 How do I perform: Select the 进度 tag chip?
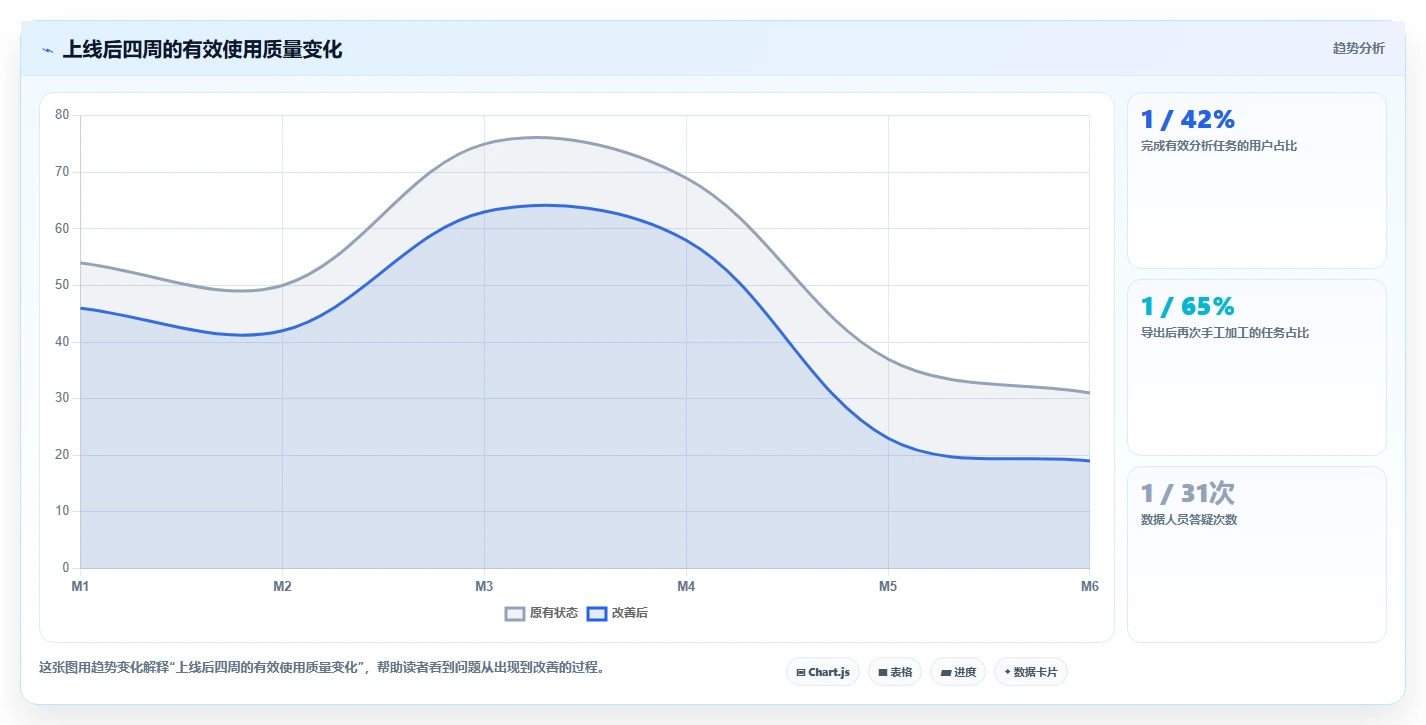click(x=958, y=672)
